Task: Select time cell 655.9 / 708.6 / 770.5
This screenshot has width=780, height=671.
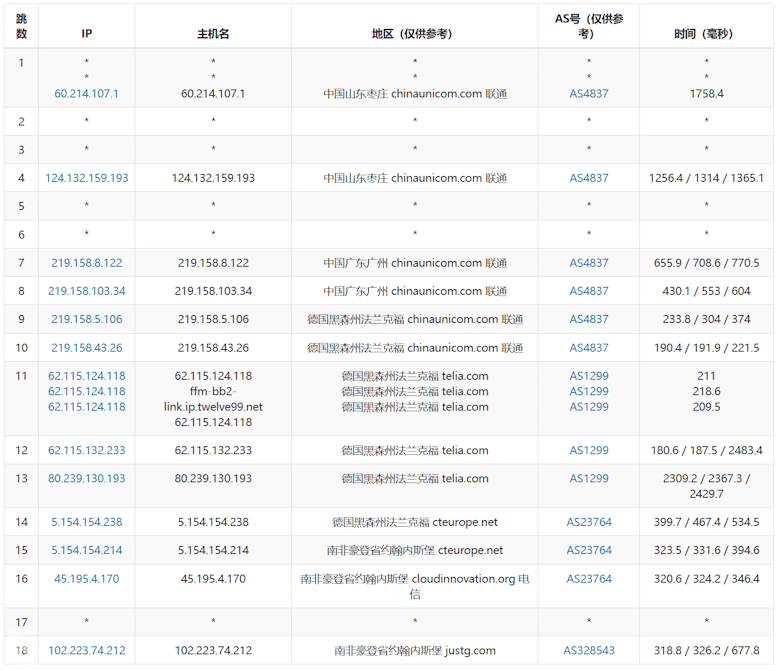Action: (706, 263)
